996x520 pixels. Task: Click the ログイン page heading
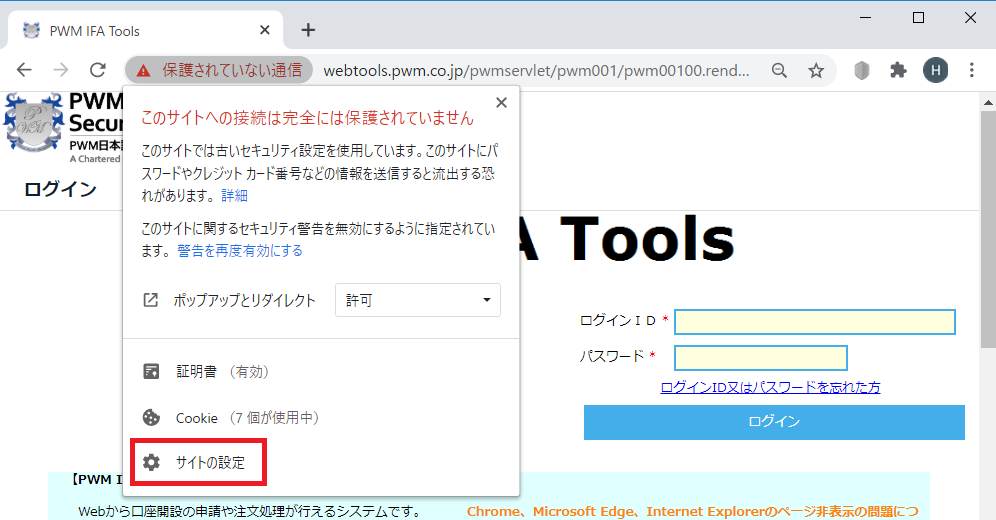click(x=60, y=189)
